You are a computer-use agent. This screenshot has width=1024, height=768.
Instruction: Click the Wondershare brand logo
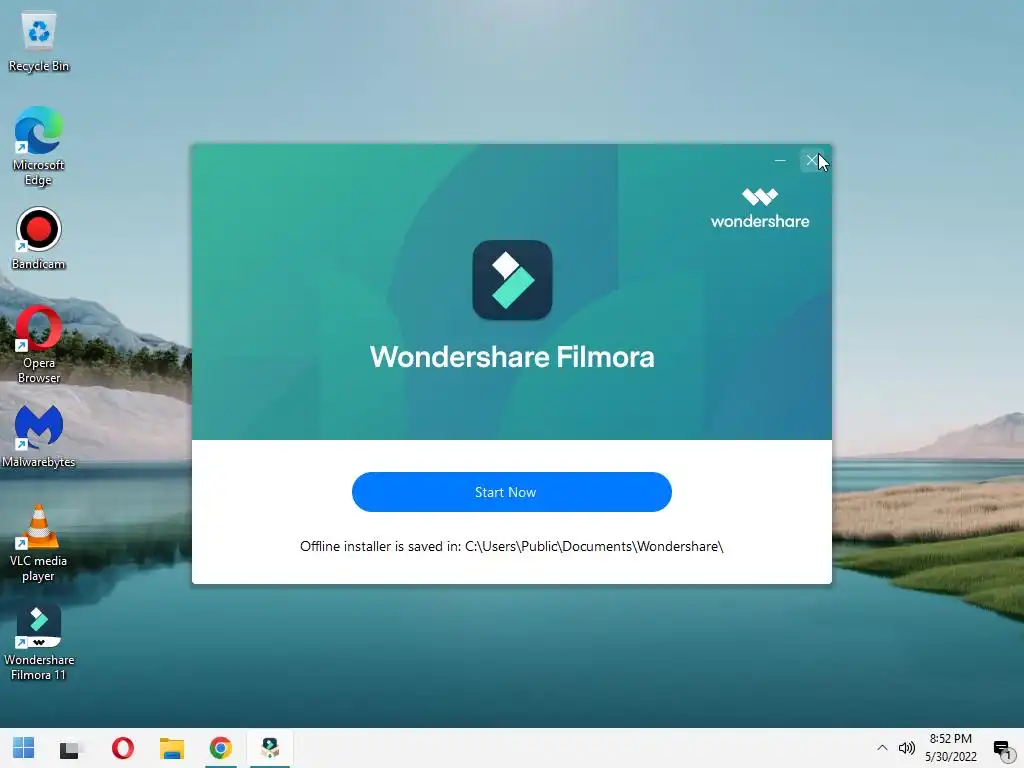click(760, 209)
